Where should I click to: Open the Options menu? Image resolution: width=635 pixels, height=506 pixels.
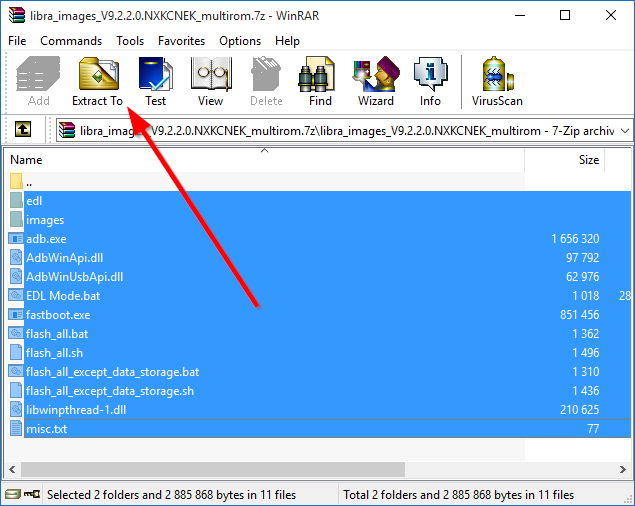click(240, 41)
